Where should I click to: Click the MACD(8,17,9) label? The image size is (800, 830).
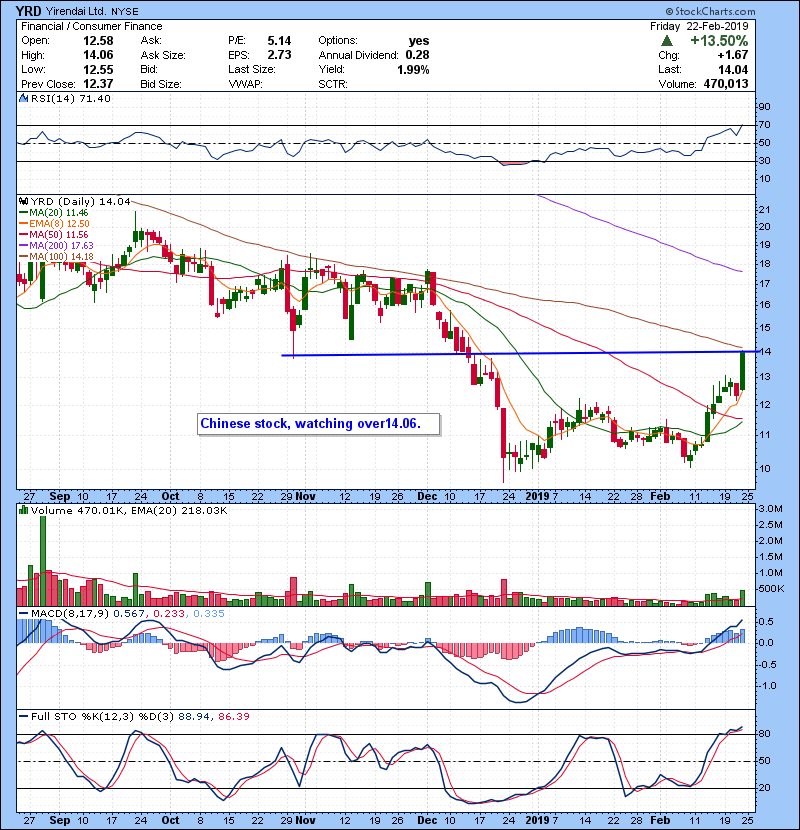(70, 614)
